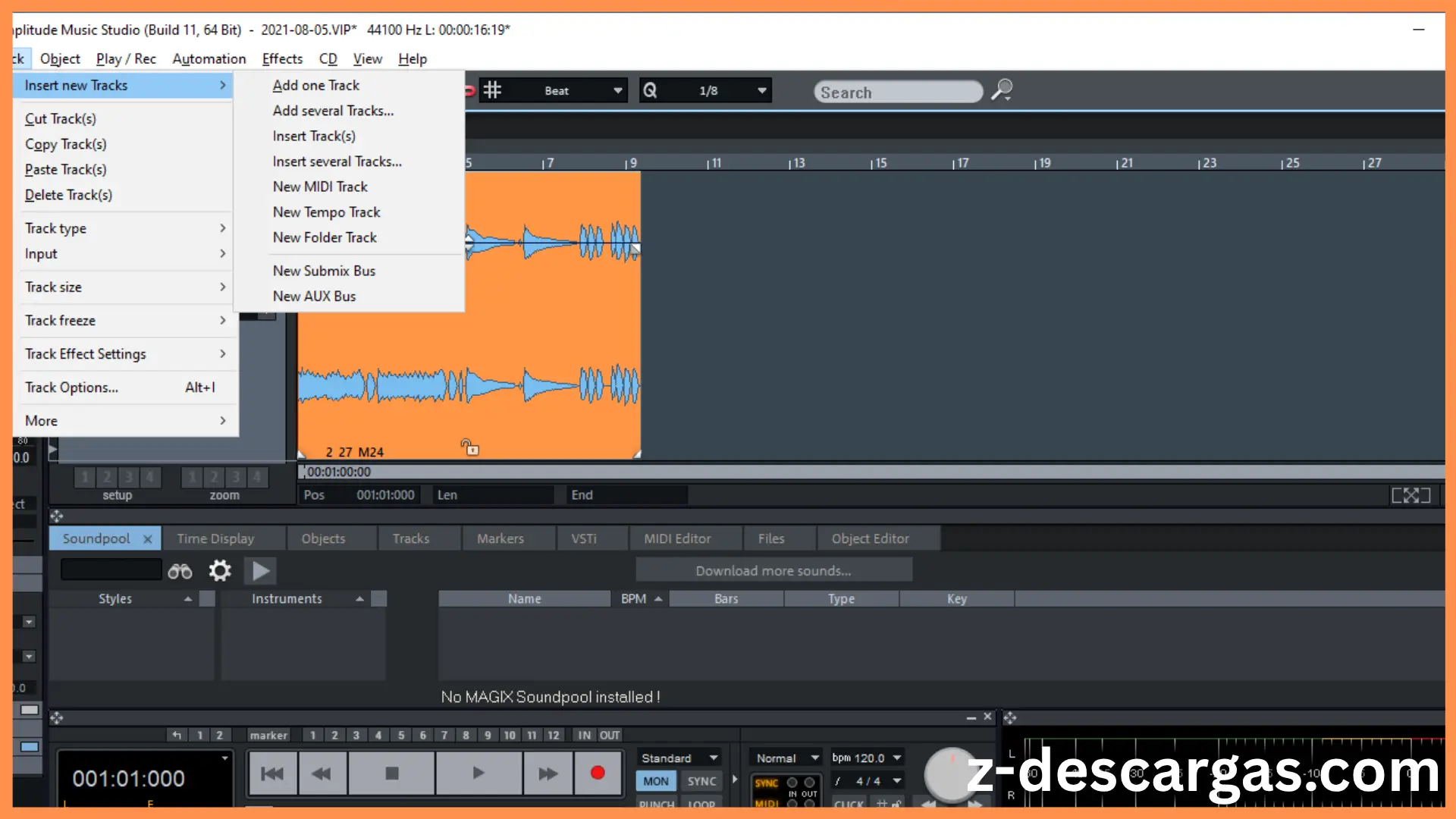The height and width of the screenshot is (819, 1456).
Task: Expand the Track size submenu
Action: (x=126, y=287)
